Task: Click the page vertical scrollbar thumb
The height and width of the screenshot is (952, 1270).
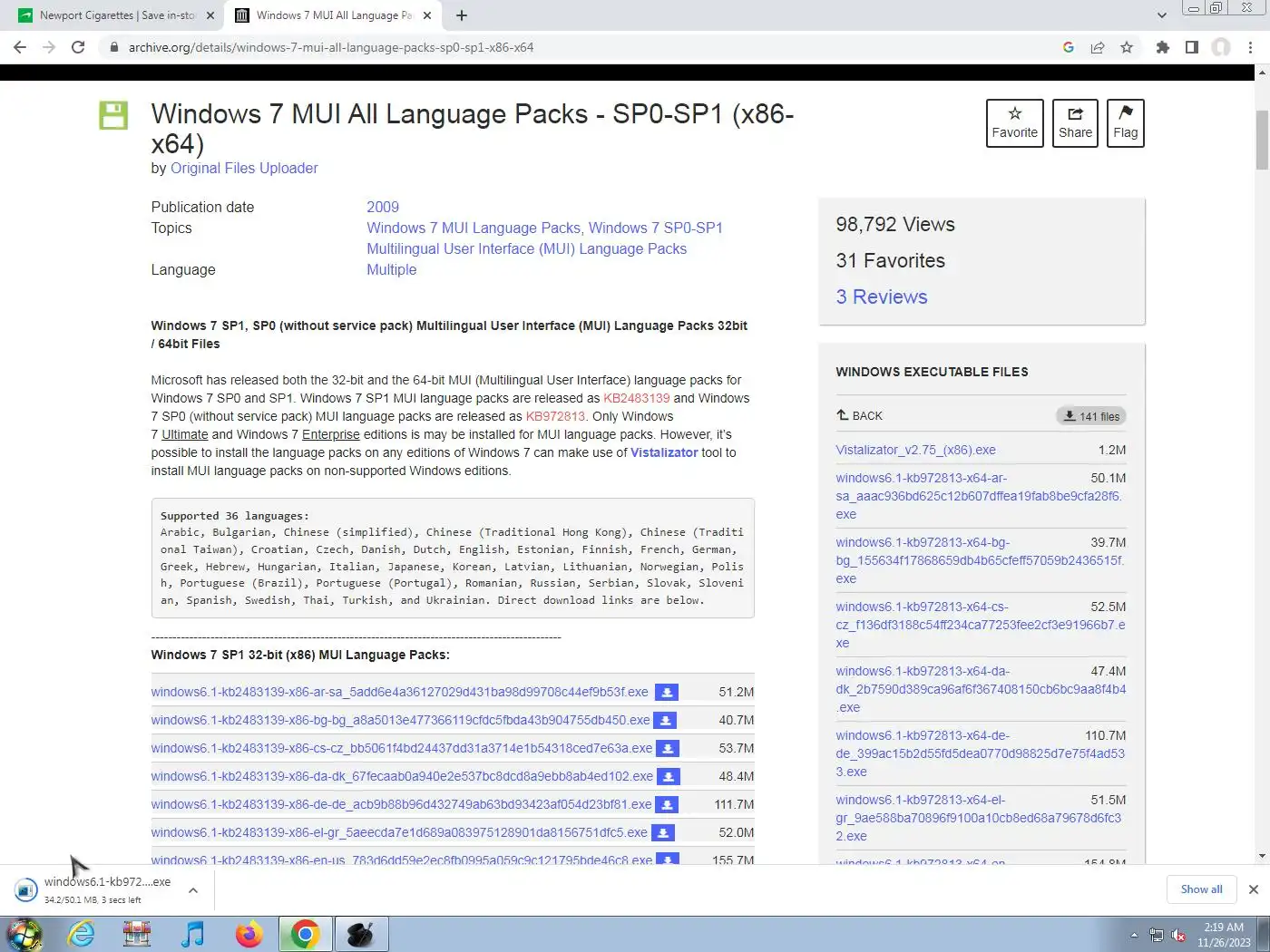Action: (x=1262, y=140)
